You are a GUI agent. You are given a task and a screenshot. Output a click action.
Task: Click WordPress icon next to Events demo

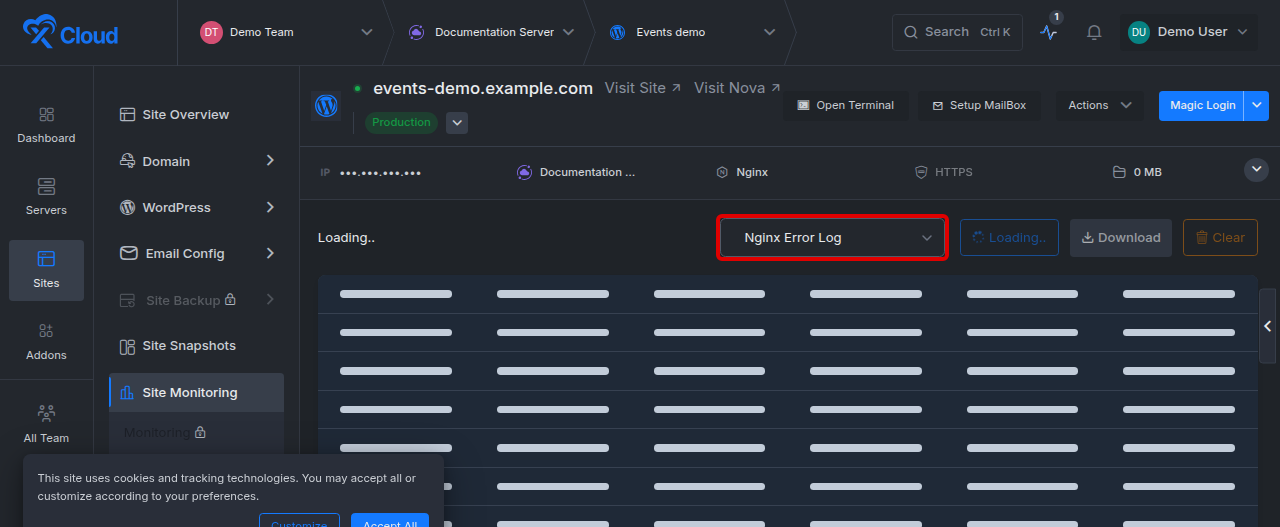pyautogui.click(x=618, y=32)
